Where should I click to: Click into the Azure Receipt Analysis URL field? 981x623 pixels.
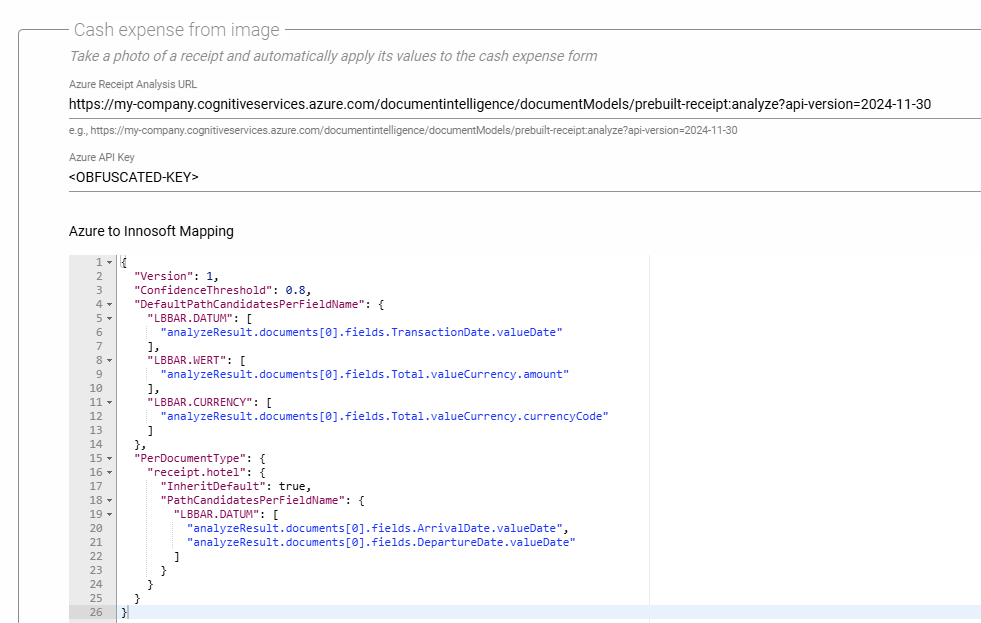[500, 104]
